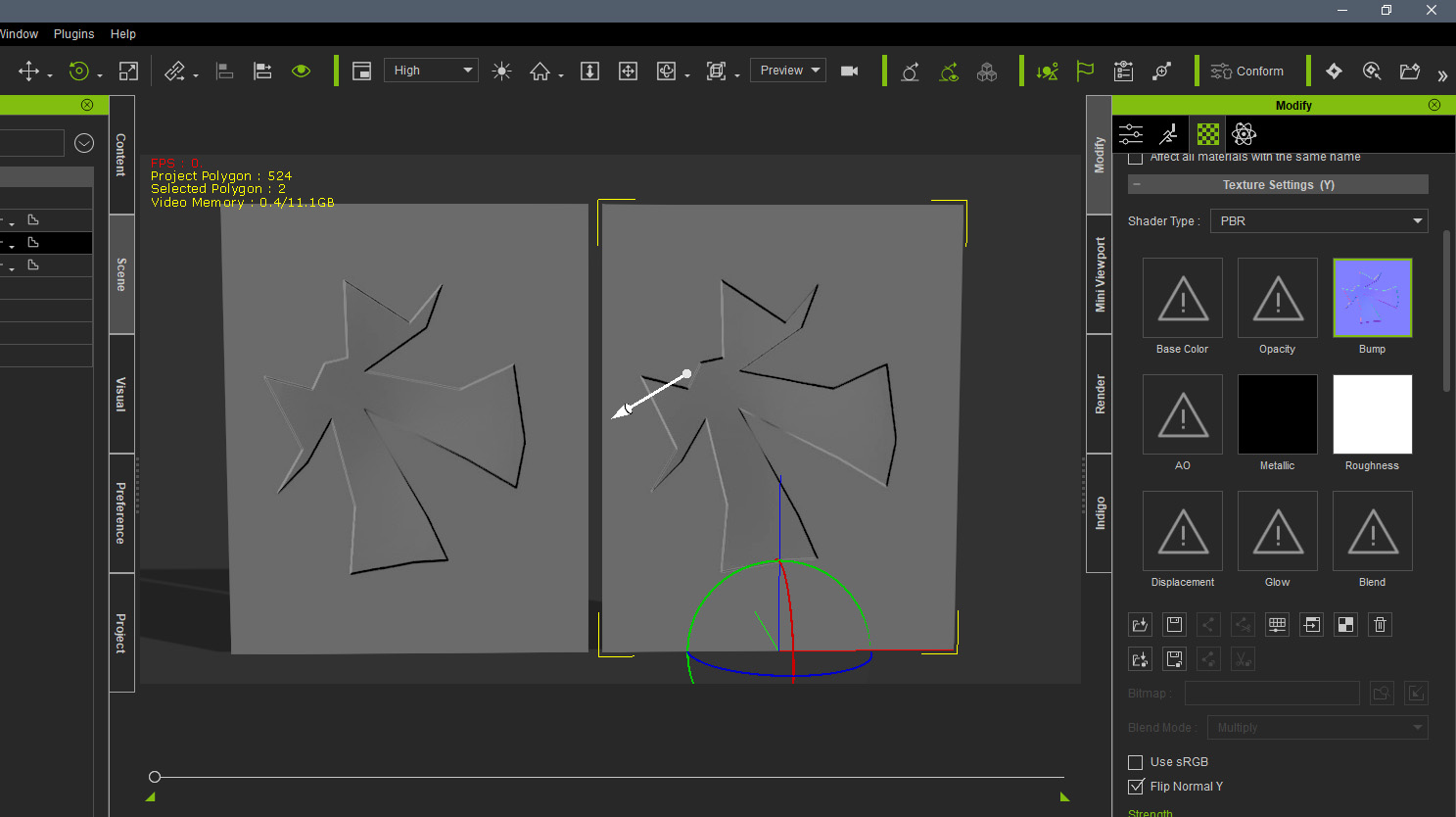Viewport: 1456px width, 817px height.
Task: Click the texture checker pattern icon
Action: (1346, 624)
